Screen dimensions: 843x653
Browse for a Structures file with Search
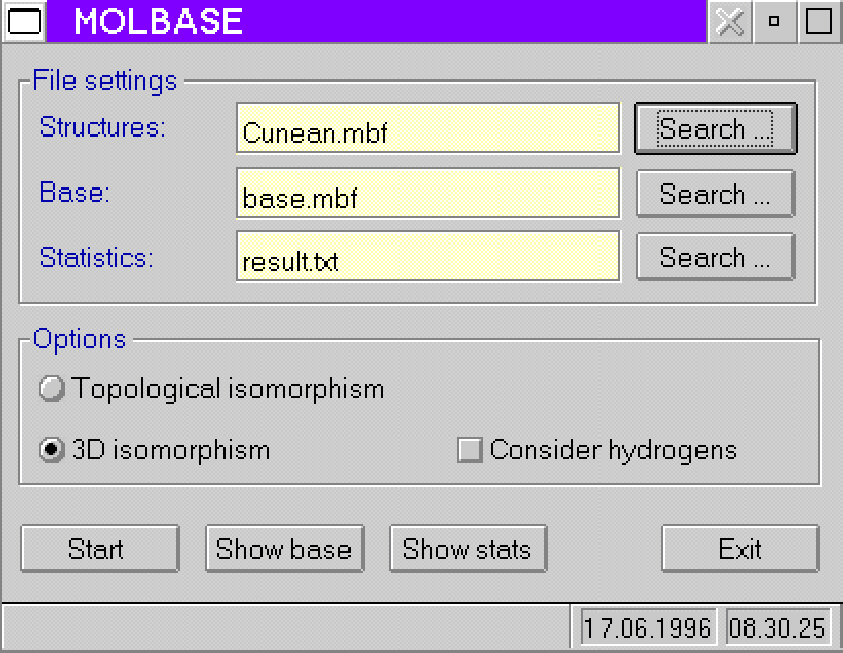coord(715,129)
